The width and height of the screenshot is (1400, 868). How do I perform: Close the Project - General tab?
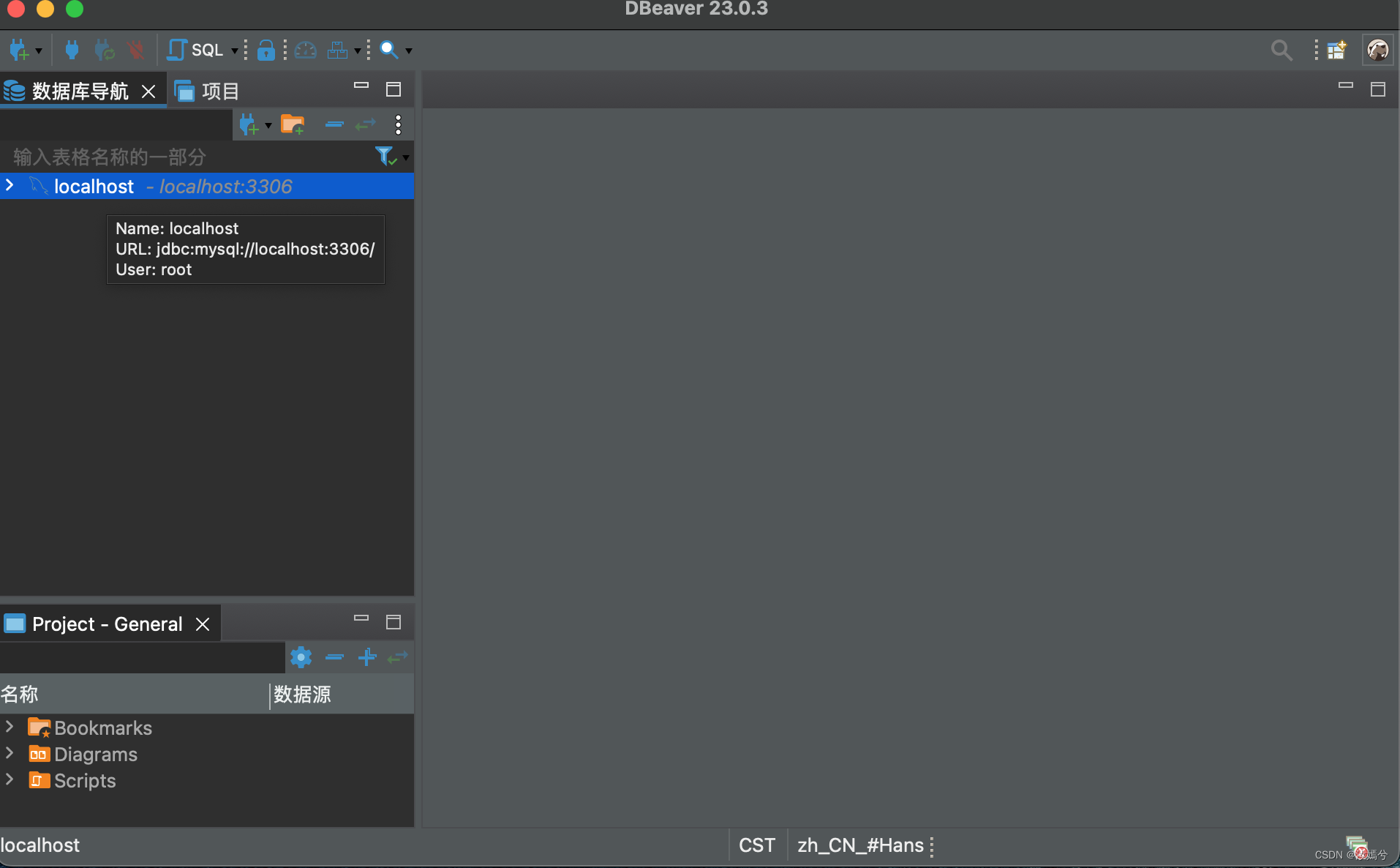(x=203, y=624)
